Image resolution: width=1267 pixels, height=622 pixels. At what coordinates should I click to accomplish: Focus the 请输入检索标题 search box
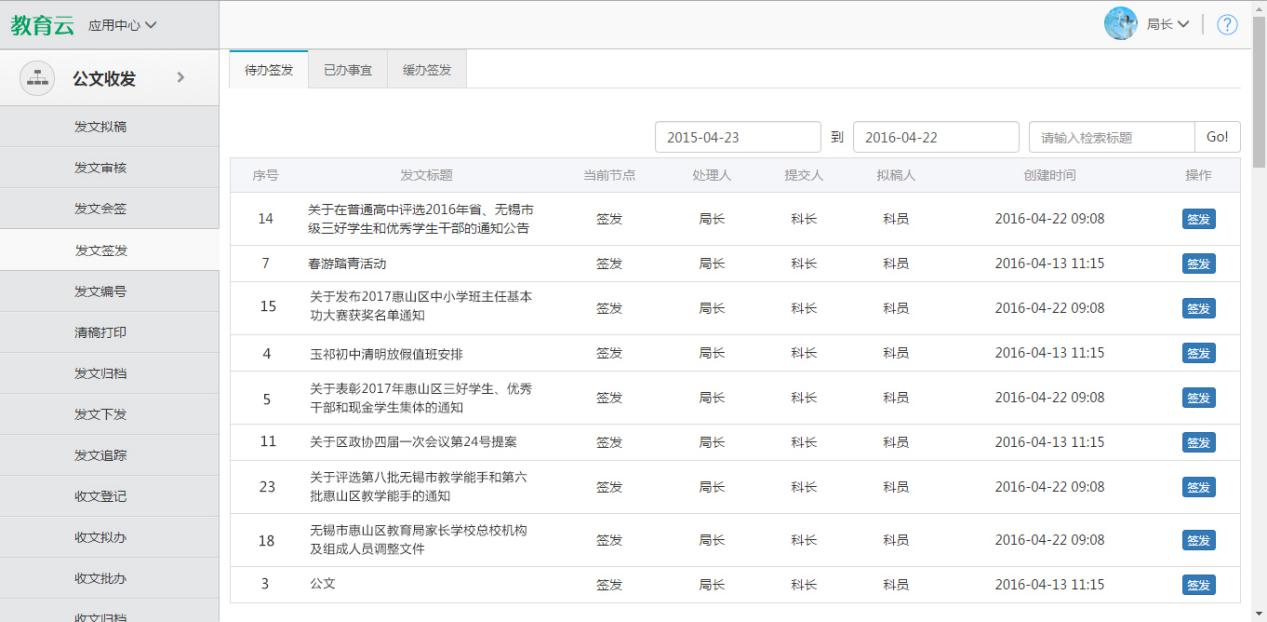pyautogui.click(x=1111, y=138)
